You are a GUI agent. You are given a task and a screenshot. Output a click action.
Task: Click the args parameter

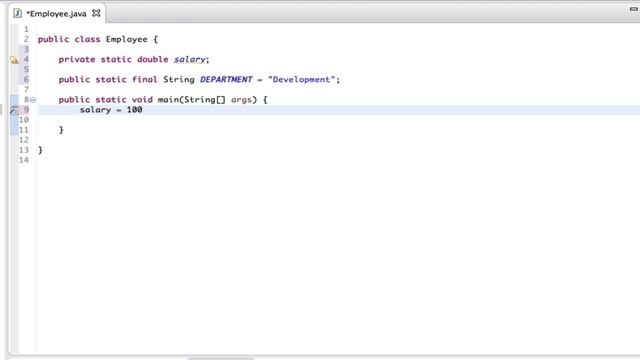click(241, 100)
